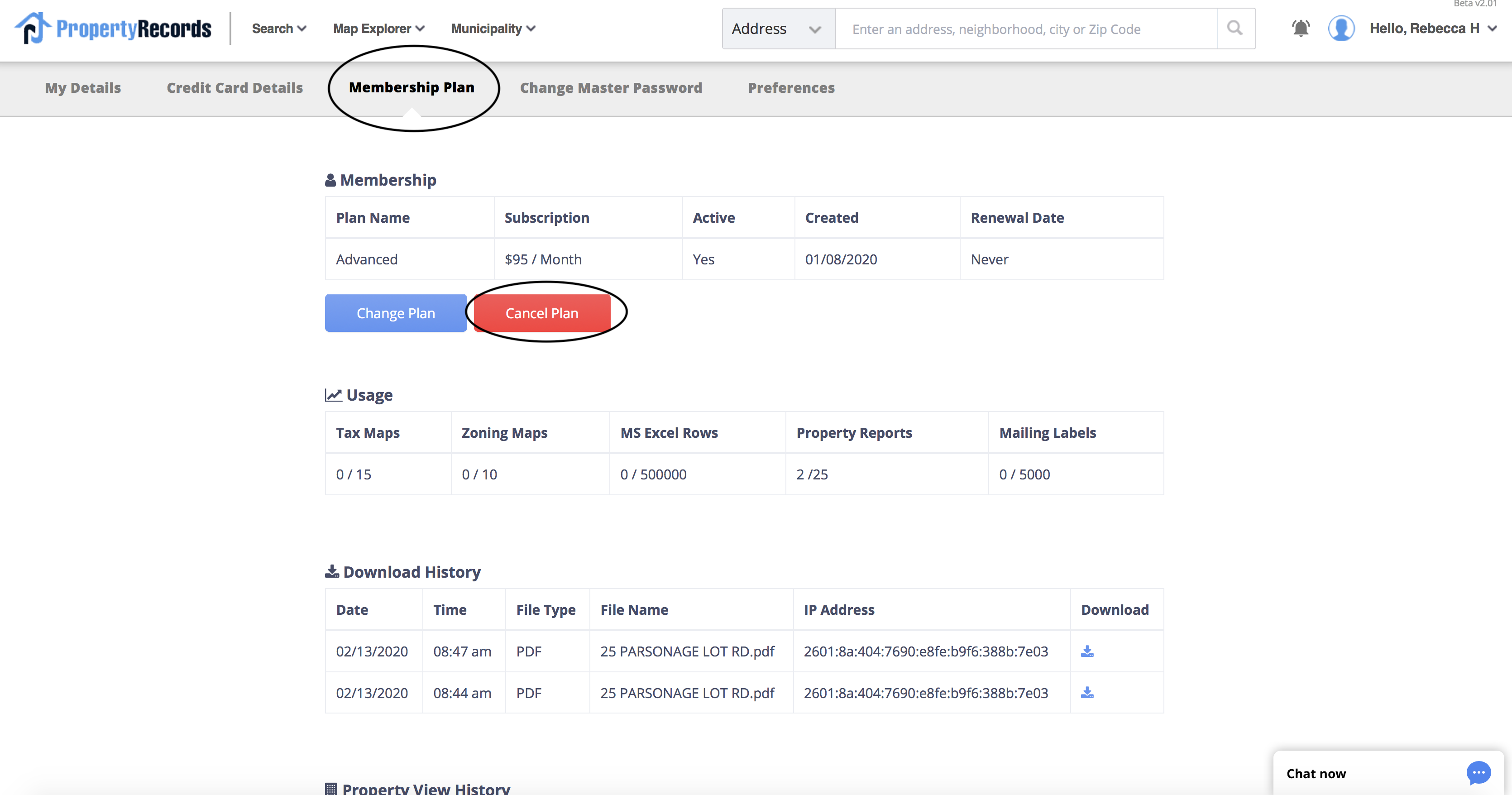This screenshot has width=1512, height=795.
Task: Click the 0 / 10 Zoning Maps usage
Action: pos(479,474)
